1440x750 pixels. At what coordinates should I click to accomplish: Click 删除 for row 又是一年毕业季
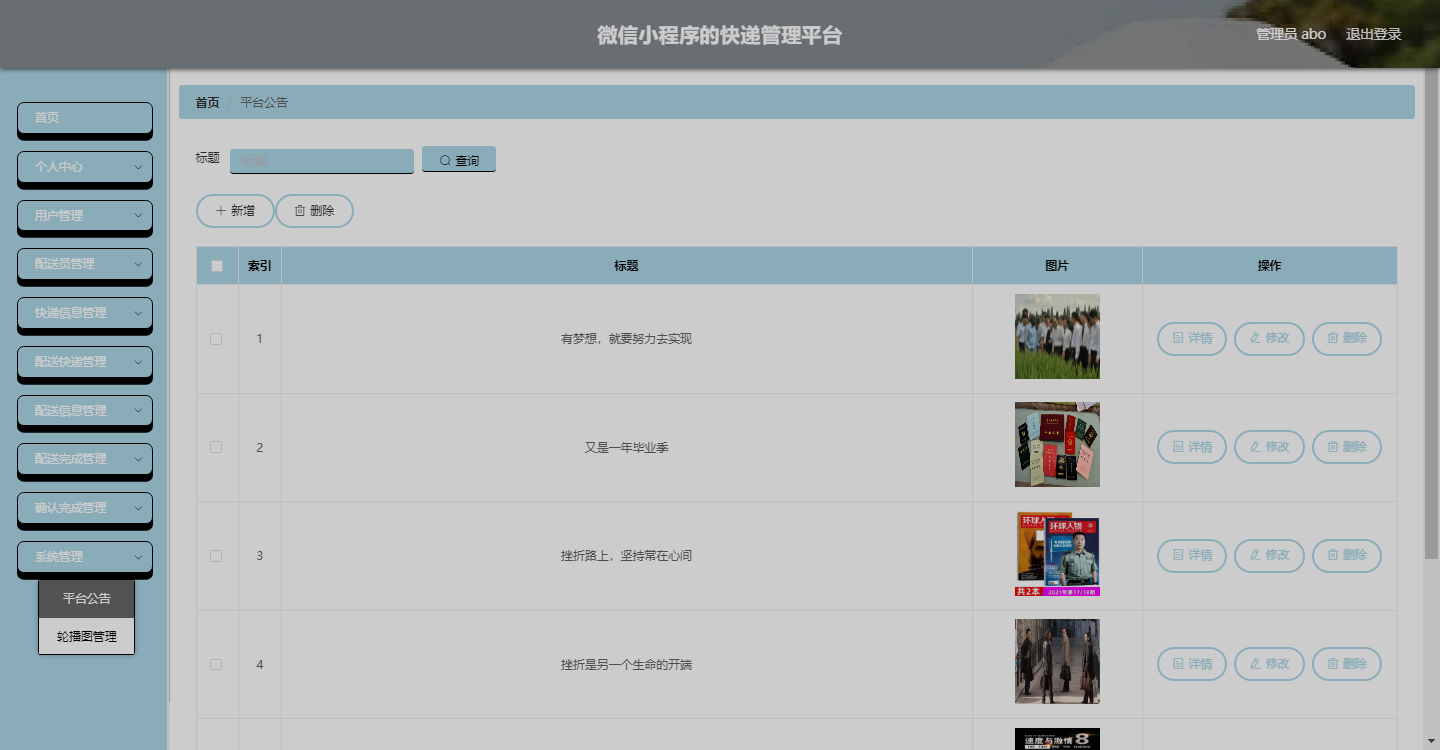pos(1347,447)
